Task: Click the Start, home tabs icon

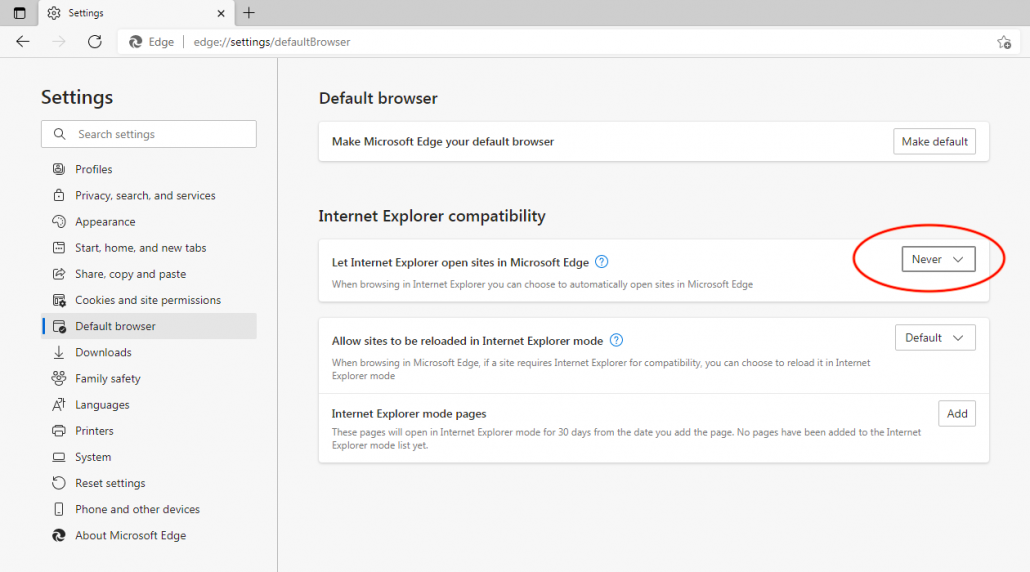Action: point(59,248)
